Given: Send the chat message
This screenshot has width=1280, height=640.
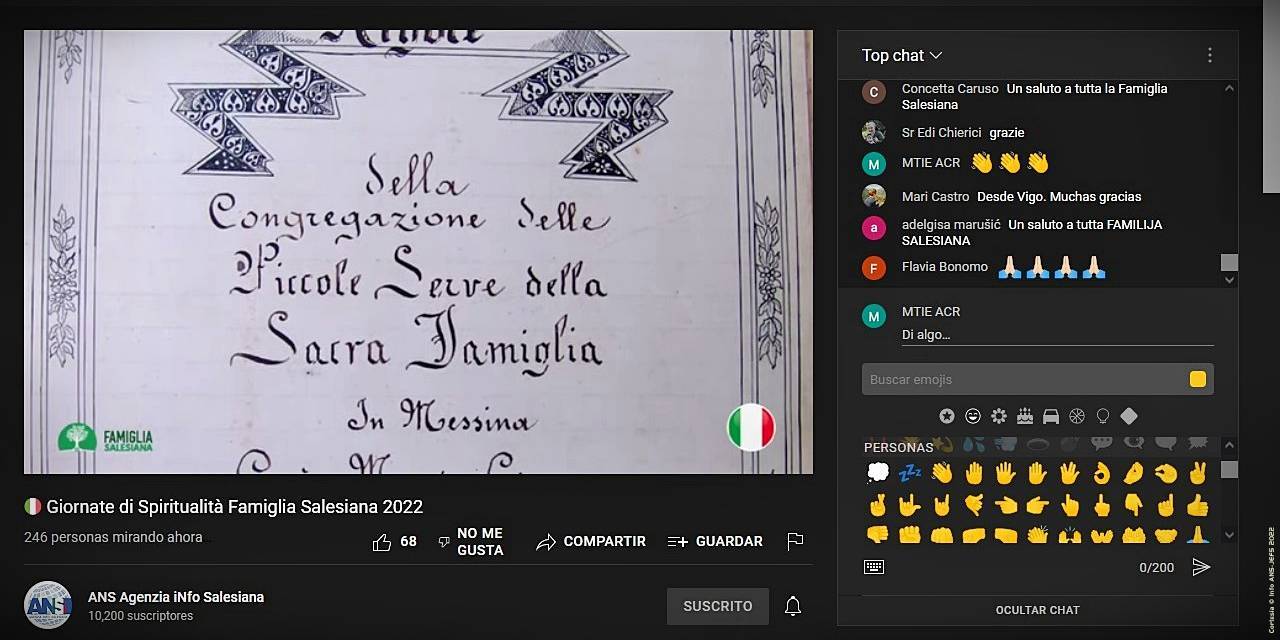Looking at the screenshot, I should [1201, 567].
